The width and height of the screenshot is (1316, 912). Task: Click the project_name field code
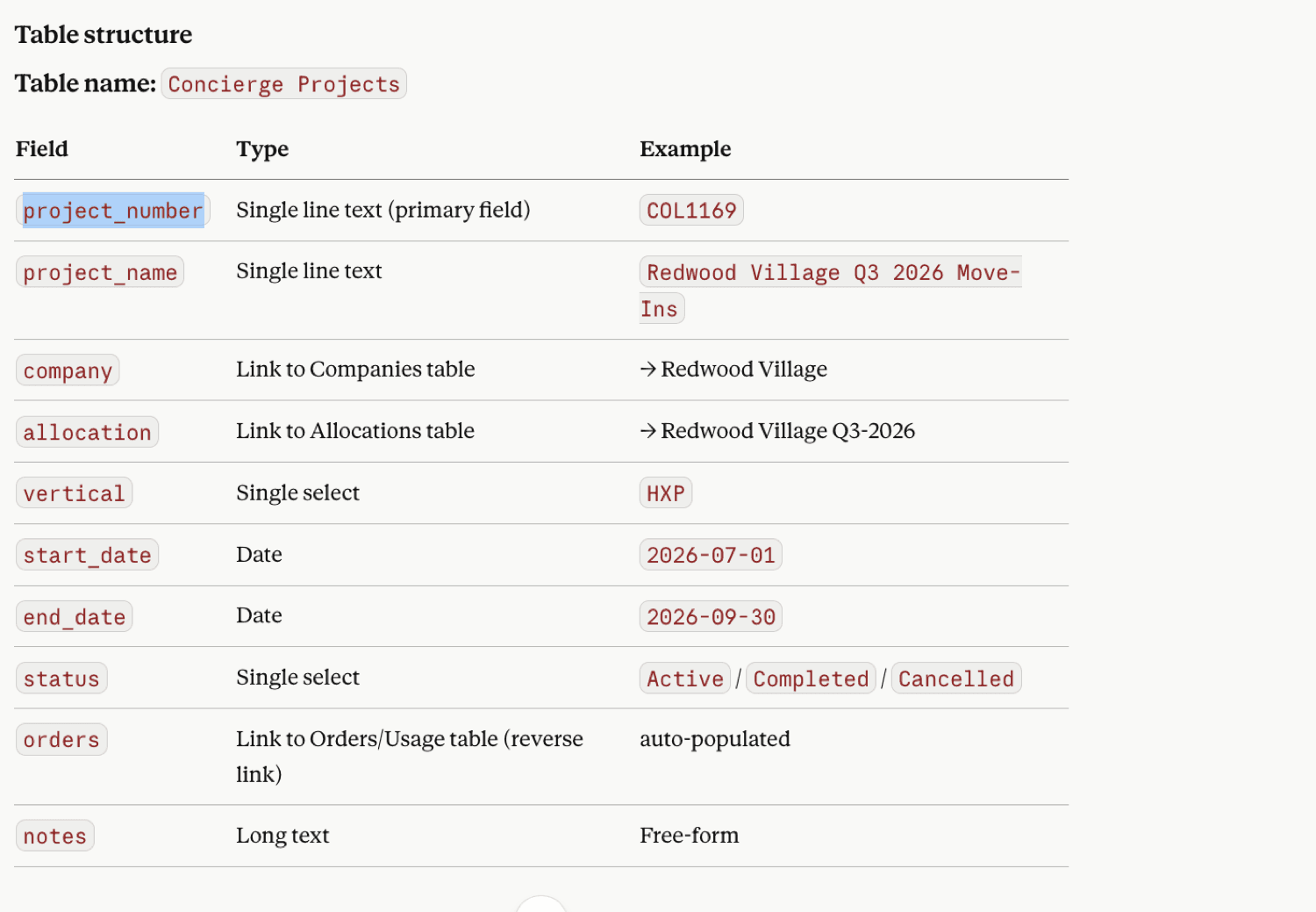point(100,272)
